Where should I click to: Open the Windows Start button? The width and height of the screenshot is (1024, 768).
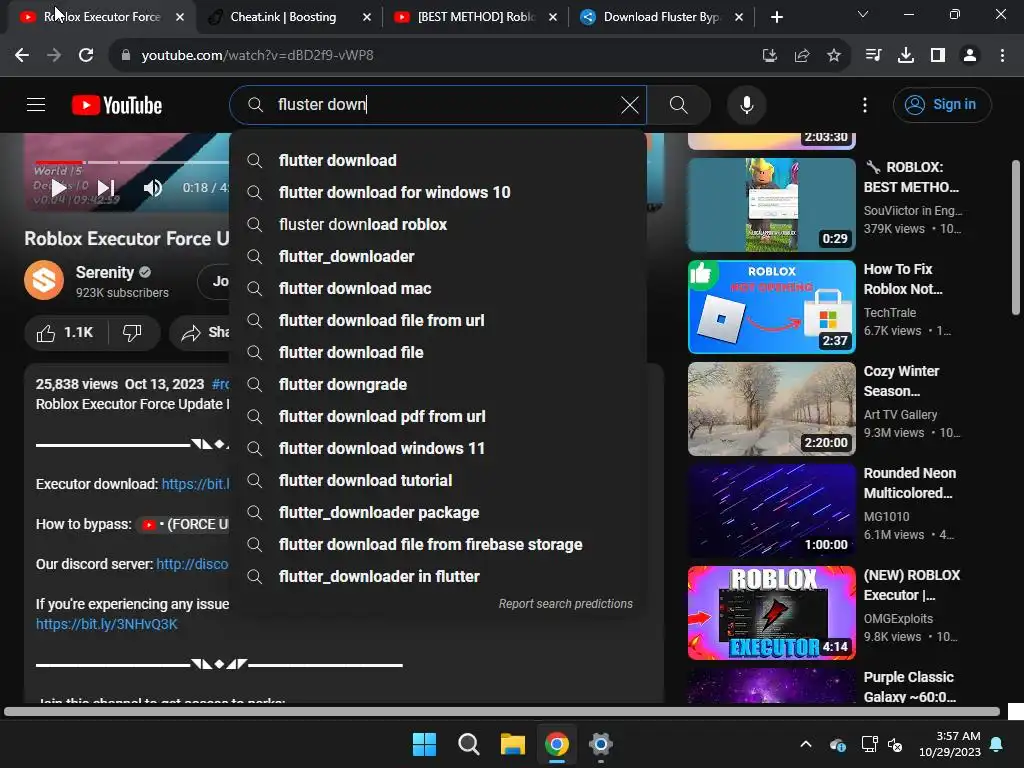point(424,744)
